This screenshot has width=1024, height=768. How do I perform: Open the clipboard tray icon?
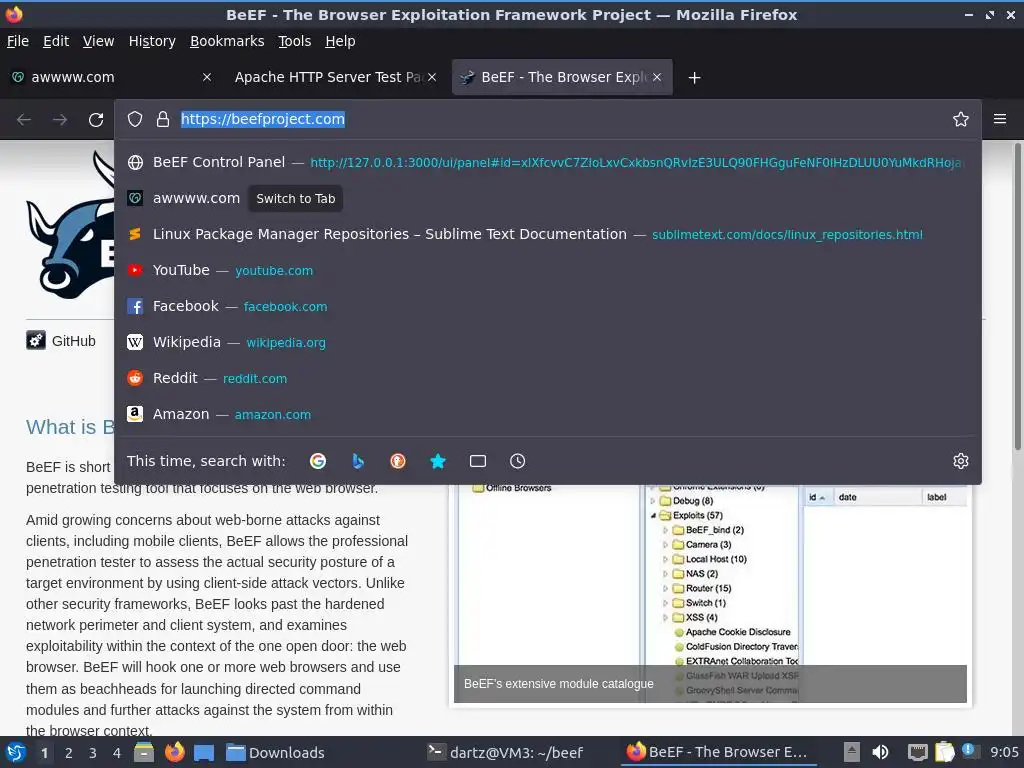coord(944,752)
